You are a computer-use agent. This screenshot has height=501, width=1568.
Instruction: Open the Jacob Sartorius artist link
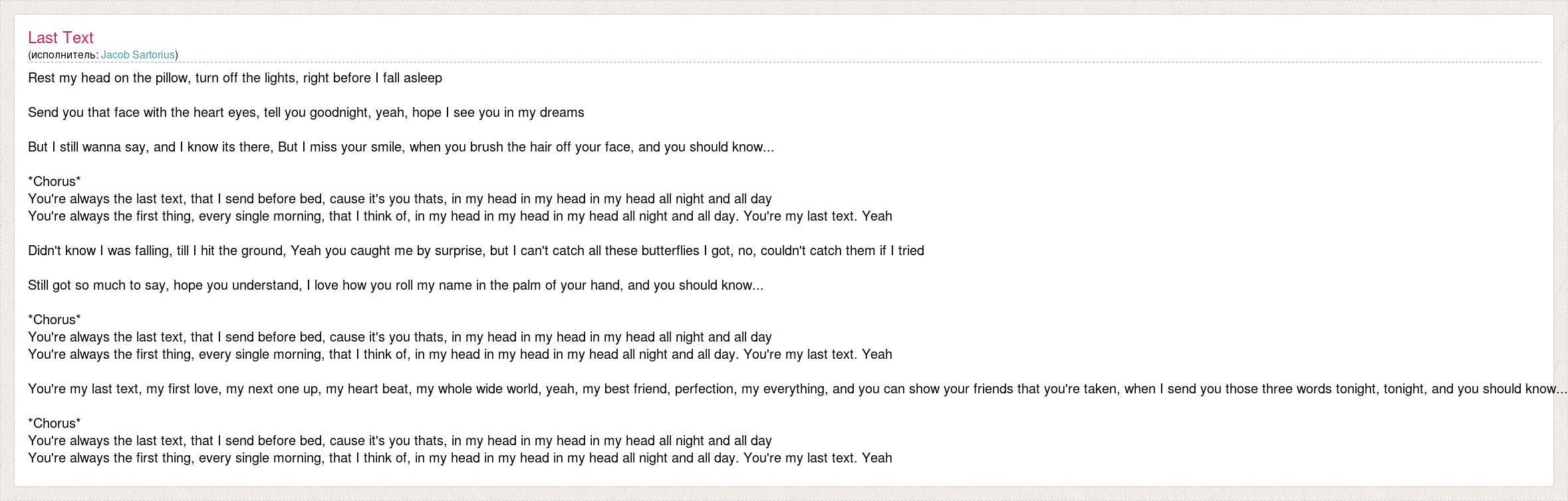point(138,55)
